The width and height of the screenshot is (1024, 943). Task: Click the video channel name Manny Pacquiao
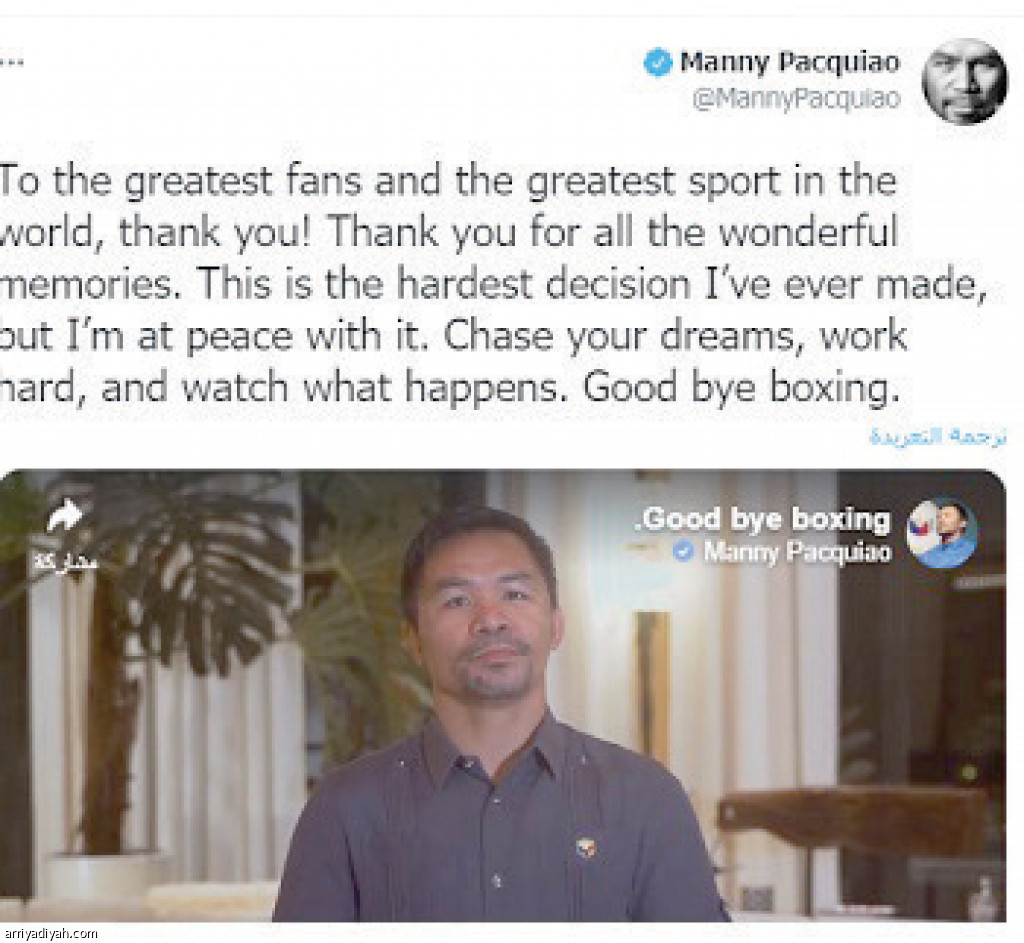coord(797,552)
